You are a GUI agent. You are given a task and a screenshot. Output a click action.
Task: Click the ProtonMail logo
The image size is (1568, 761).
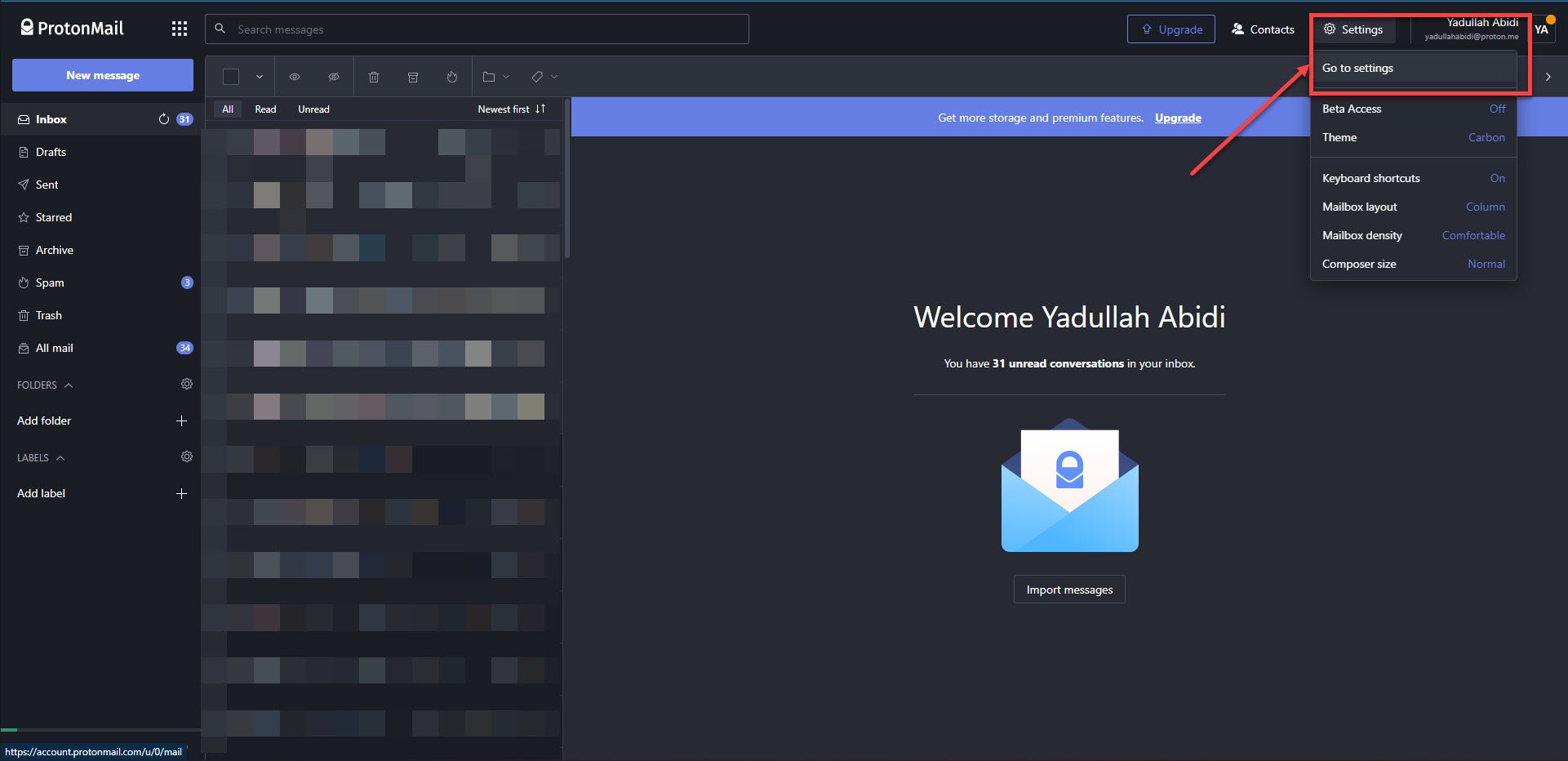point(72,28)
